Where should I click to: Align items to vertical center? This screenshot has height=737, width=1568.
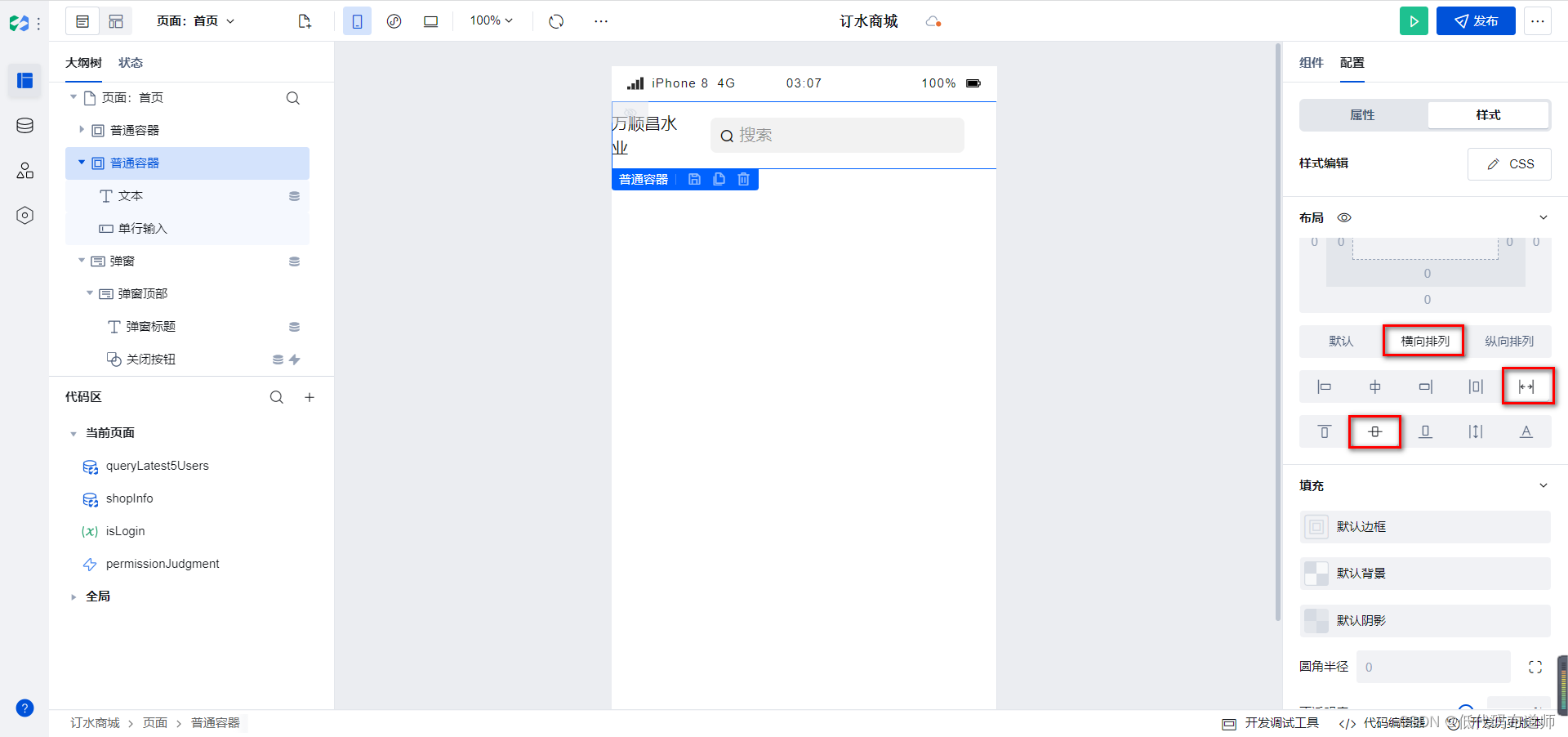[x=1375, y=431]
